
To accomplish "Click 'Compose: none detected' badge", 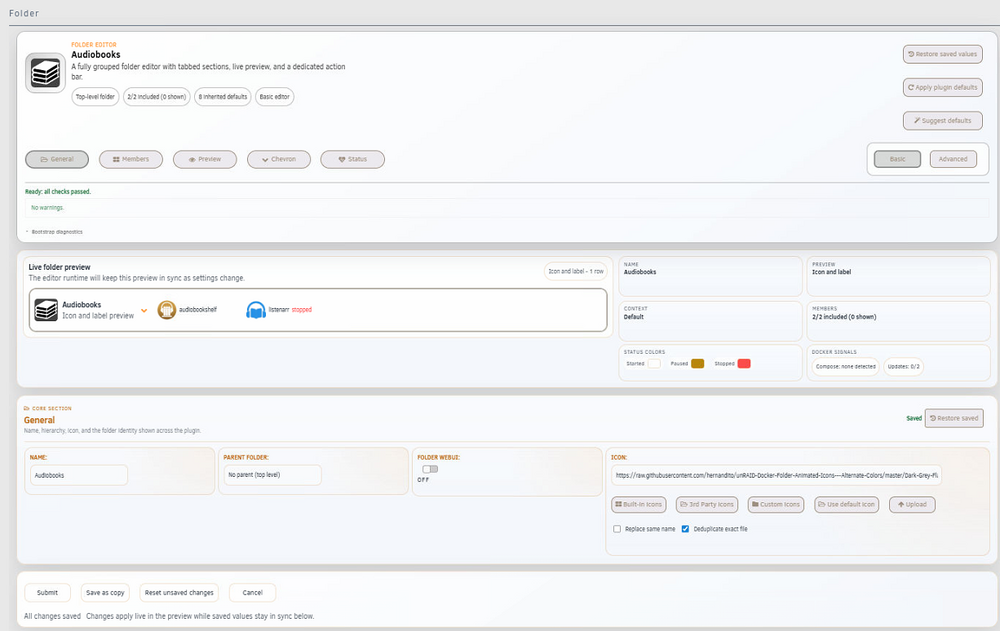I will [x=846, y=367].
